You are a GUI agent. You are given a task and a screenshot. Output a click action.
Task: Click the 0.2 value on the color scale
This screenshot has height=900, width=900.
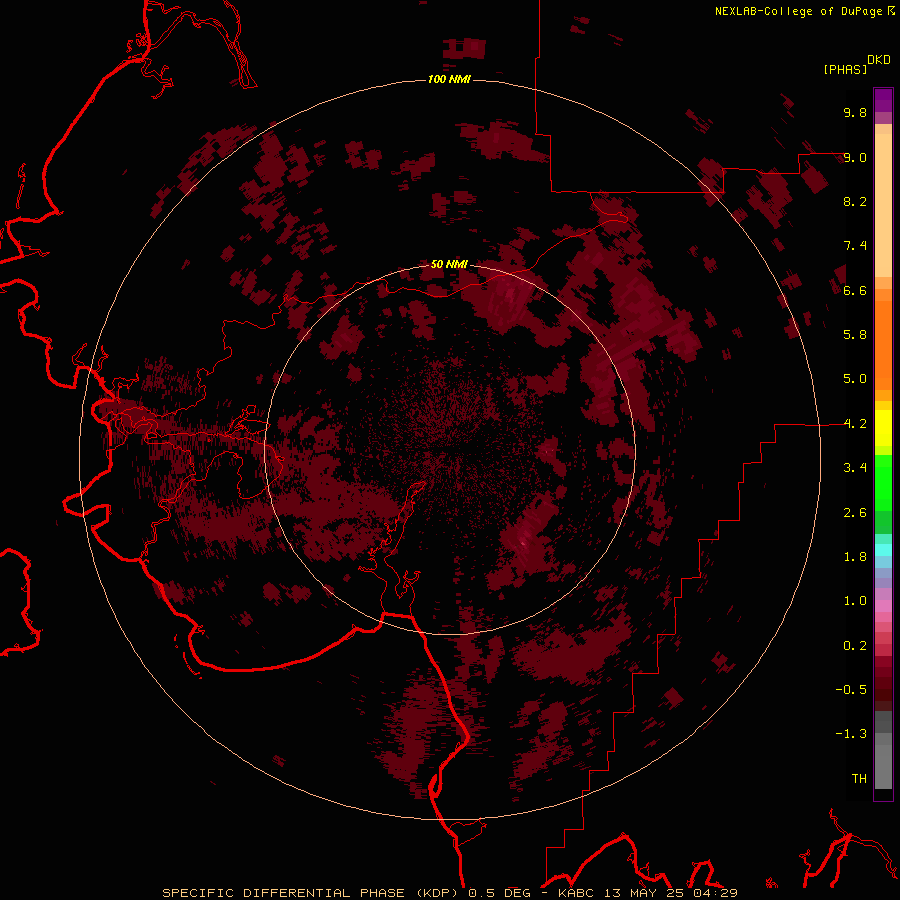(x=855, y=646)
